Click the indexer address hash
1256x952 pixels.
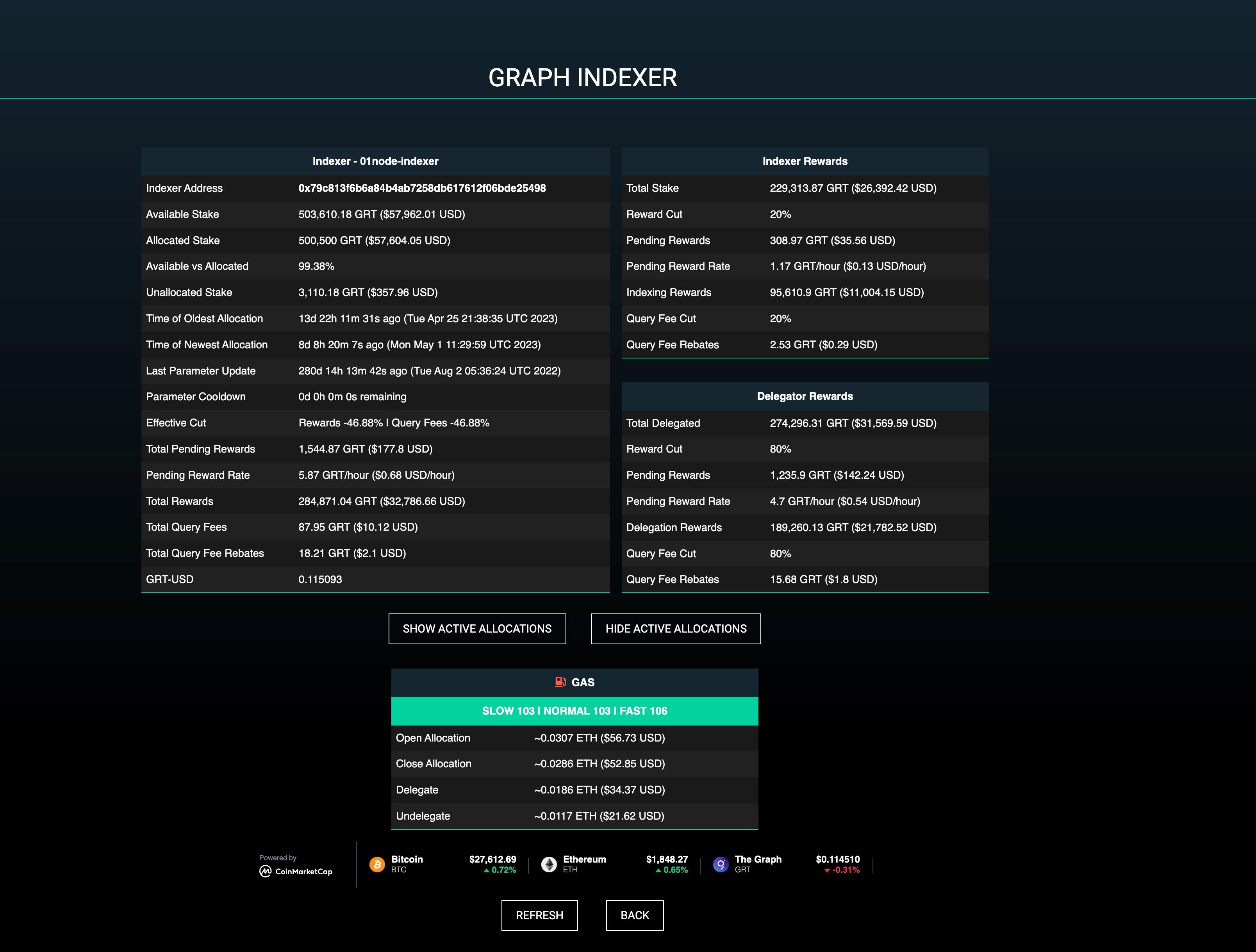[x=422, y=188]
